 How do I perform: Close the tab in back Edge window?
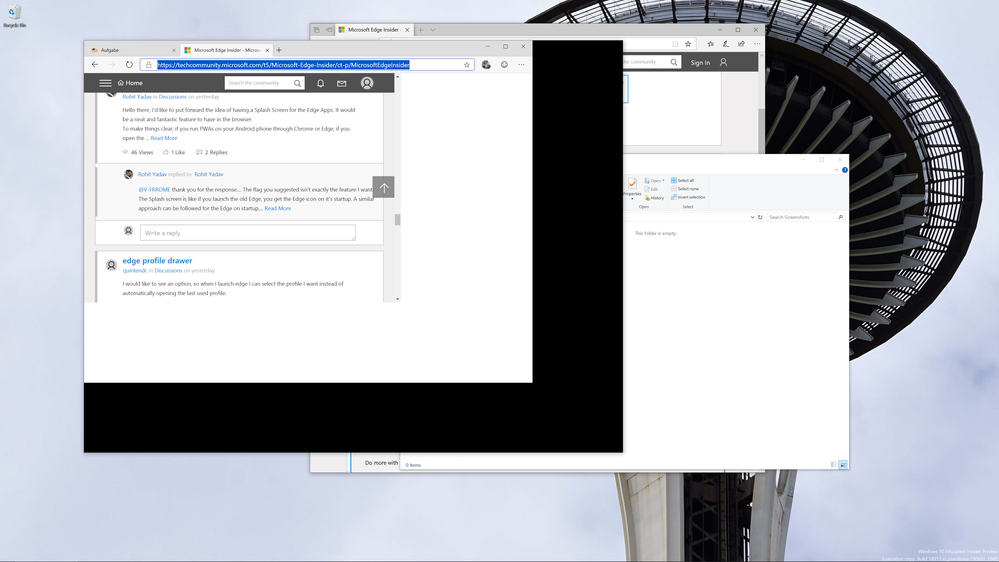(407, 29)
